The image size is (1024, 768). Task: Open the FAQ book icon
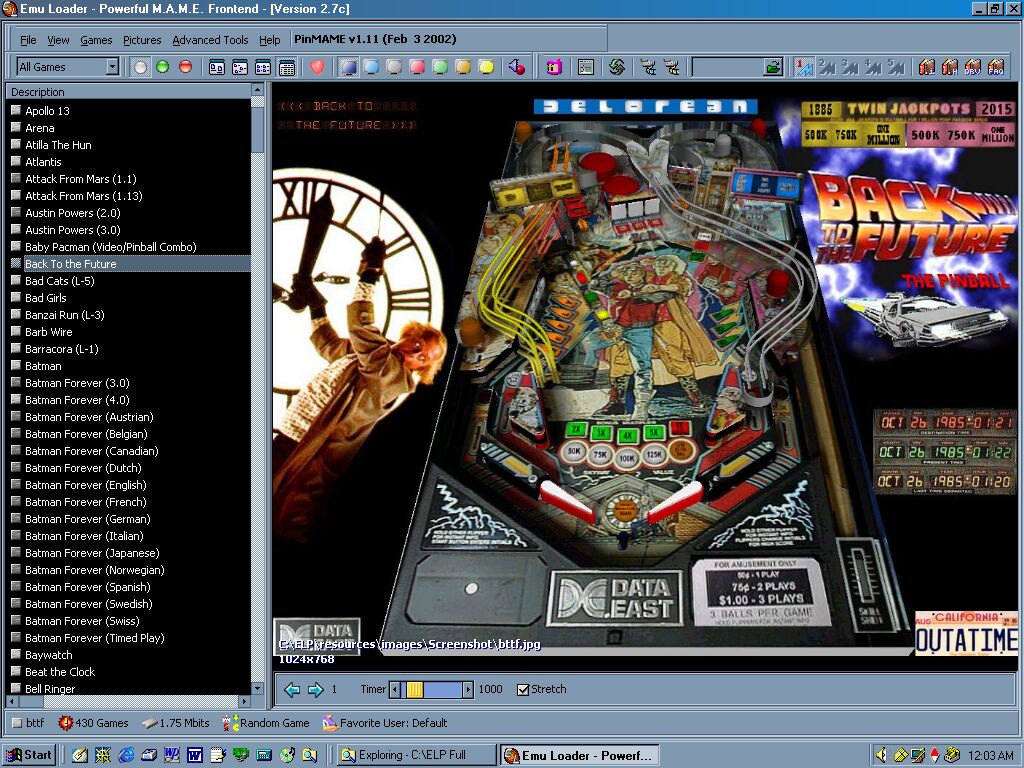(x=996, y=67)
